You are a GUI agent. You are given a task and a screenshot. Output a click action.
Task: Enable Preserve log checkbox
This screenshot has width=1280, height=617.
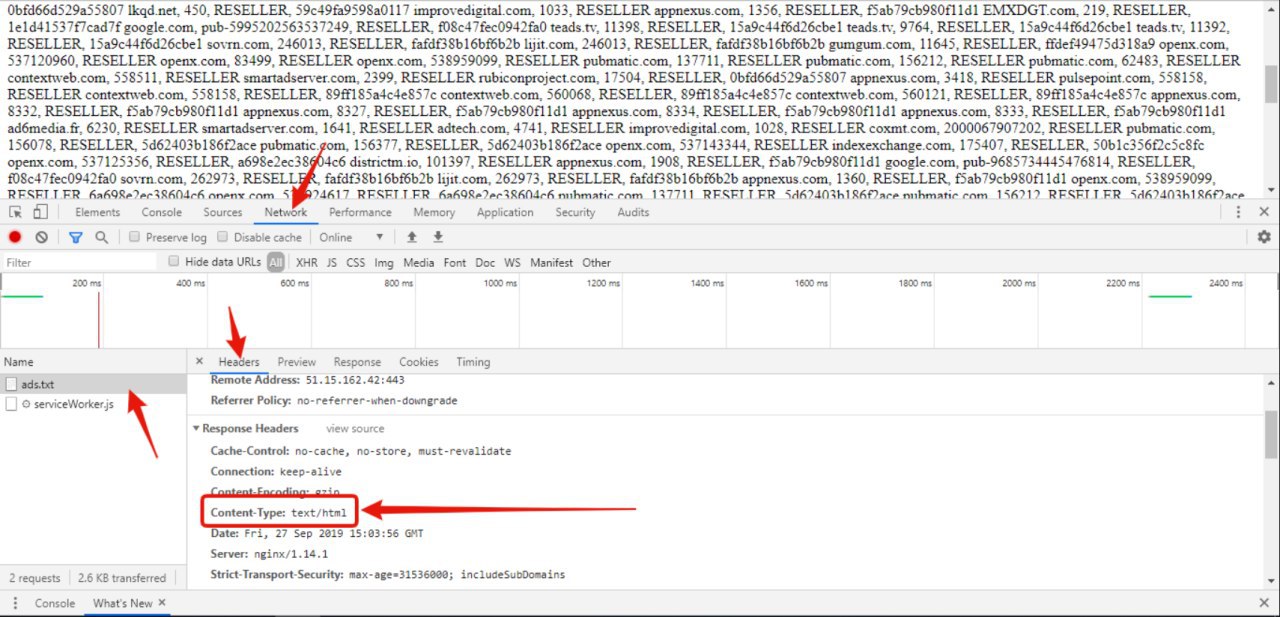tap(134, 237)
